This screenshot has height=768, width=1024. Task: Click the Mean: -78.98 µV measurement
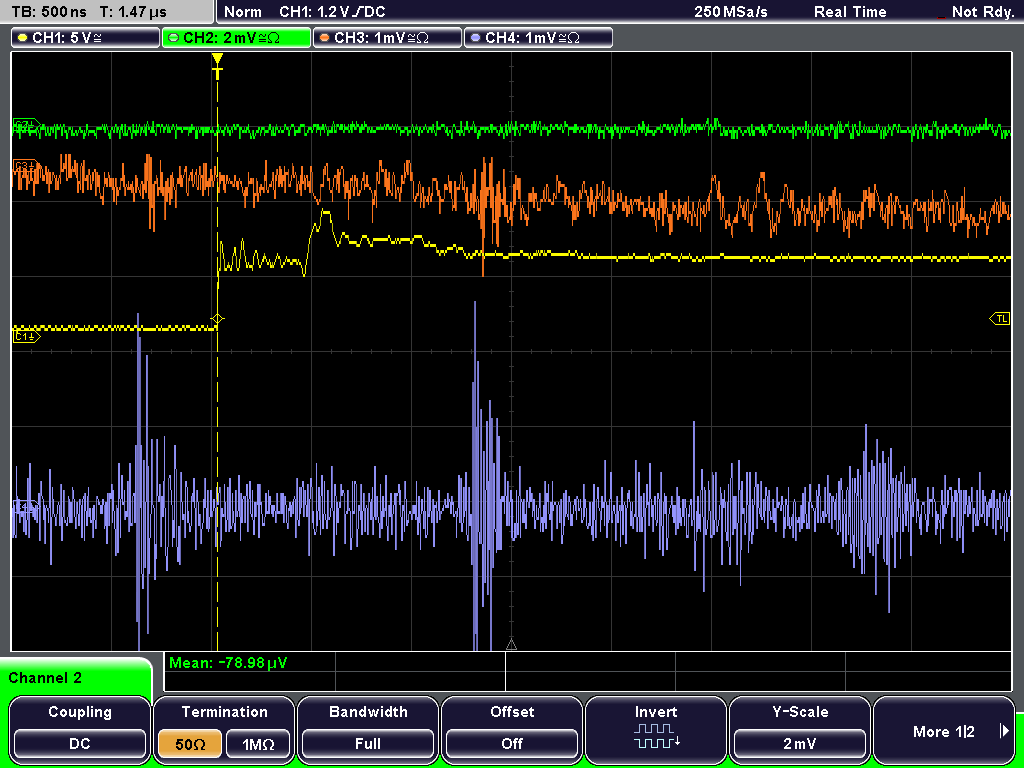pyautogui.click(x=228, y=663)
